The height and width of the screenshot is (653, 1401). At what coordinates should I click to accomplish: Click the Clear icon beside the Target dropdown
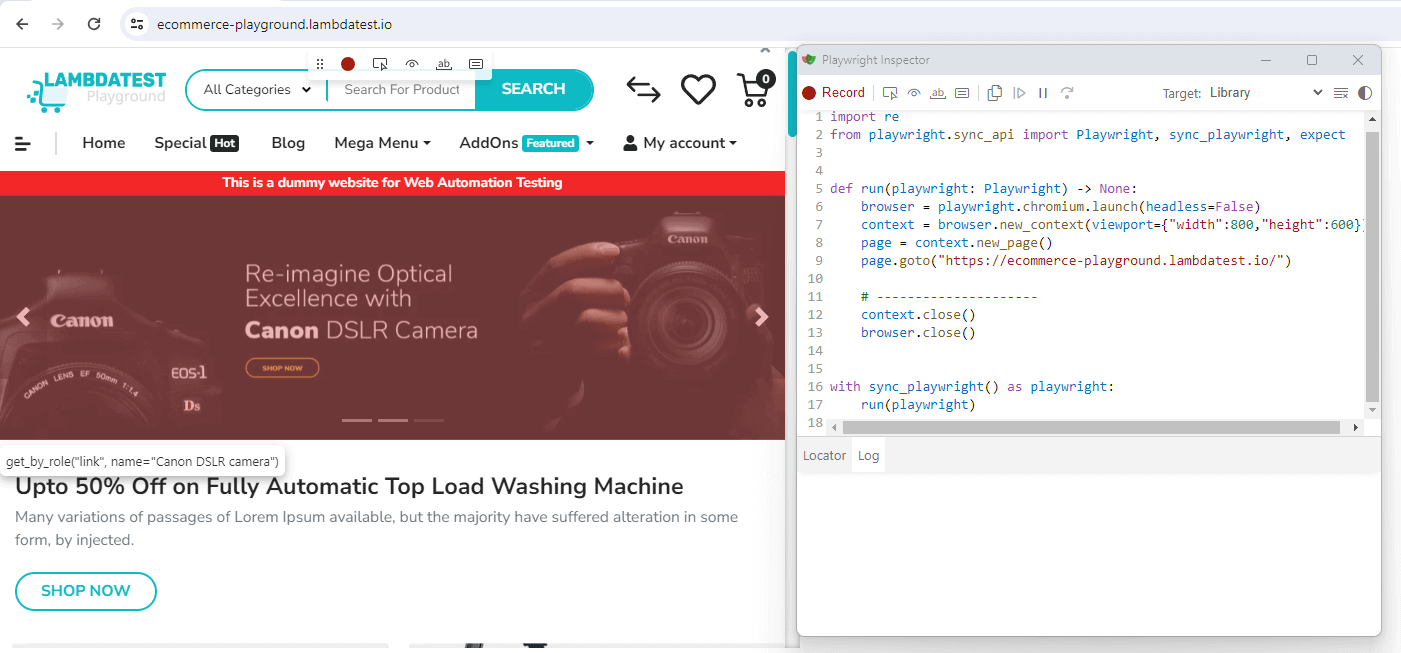click(x=1342, y=93)
